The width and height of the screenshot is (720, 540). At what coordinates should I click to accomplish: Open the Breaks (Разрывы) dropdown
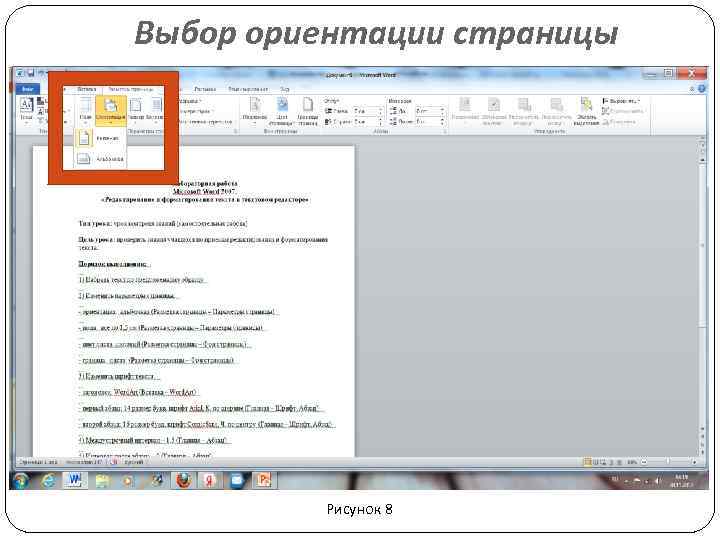coord(189,101)
